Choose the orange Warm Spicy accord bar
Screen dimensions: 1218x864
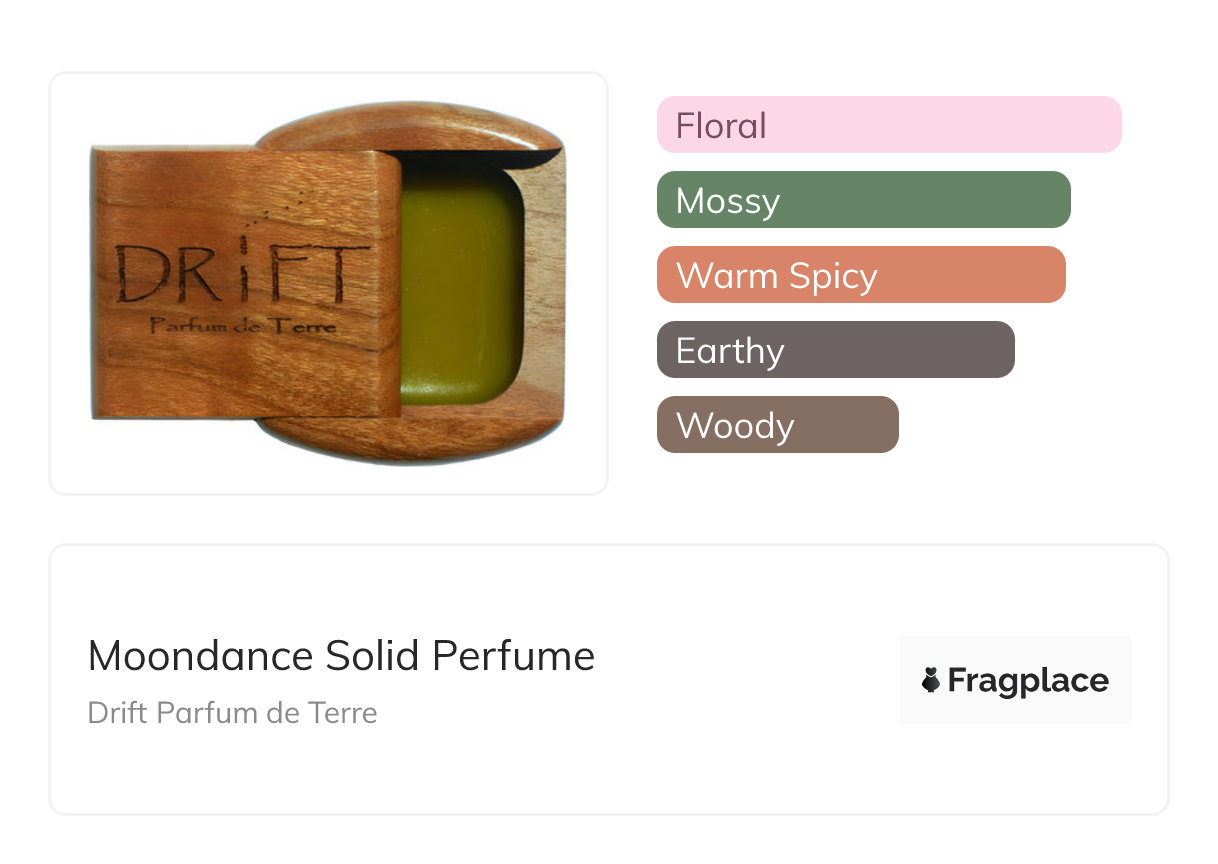point(860,275)
